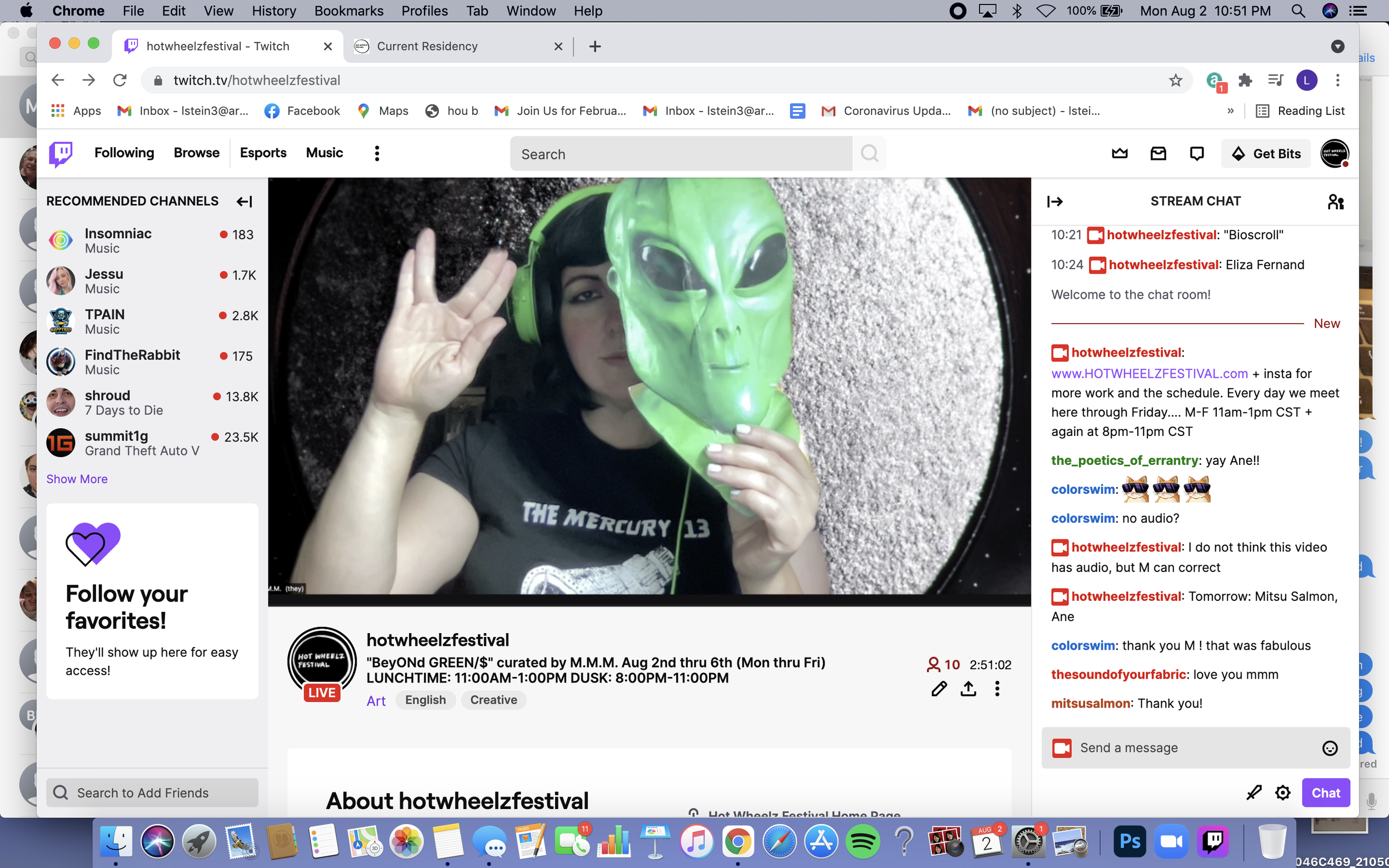This screenshot has height=868, width=1389.
Task: Open a new browser tab
Action: tap(595, 47)
